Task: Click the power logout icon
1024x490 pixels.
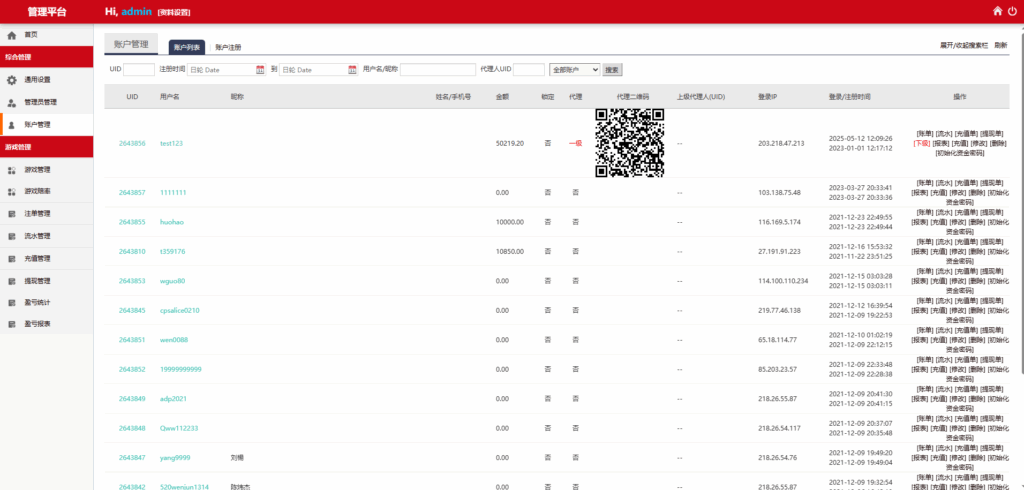Action: [x=1012, y=11]
